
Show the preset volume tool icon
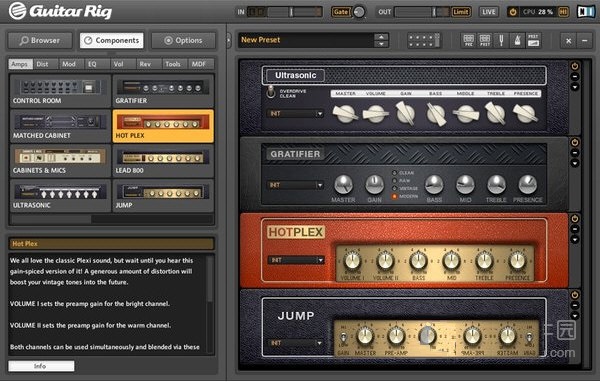(533, 40)
